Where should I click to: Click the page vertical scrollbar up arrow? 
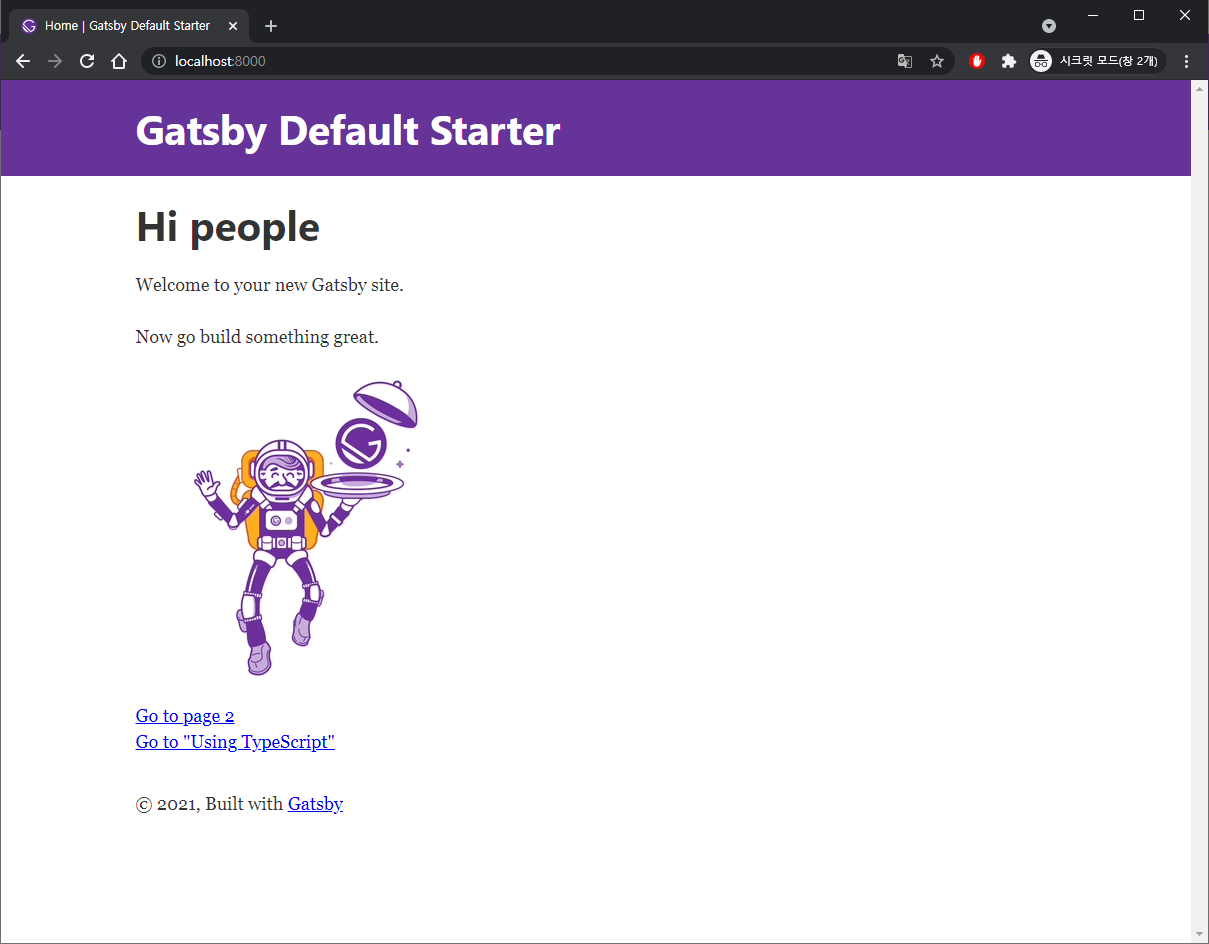pyautogui.click(x=1200, y=88)
